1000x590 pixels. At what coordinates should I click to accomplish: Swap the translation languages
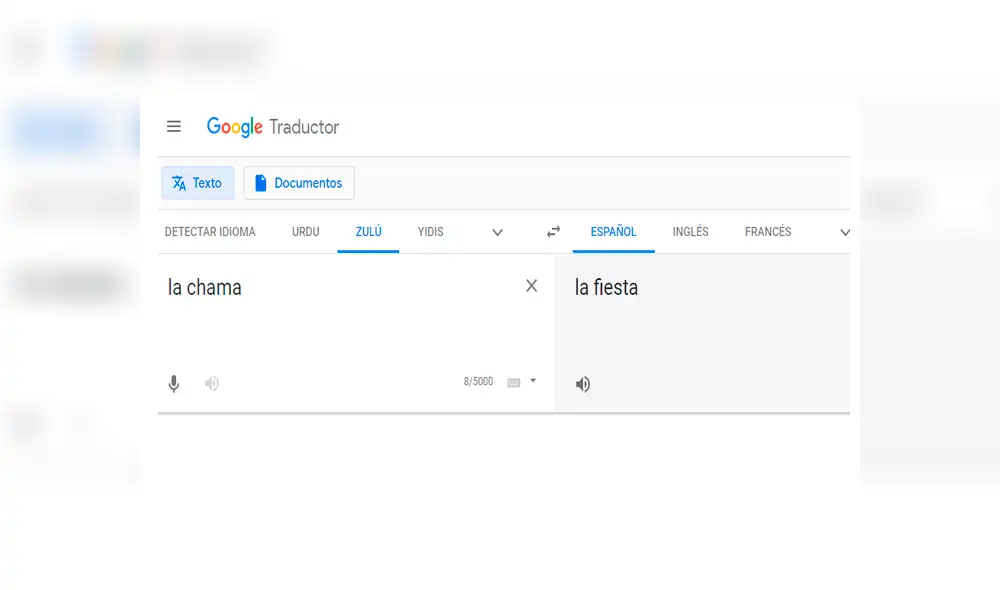click(x=553, y=231)
